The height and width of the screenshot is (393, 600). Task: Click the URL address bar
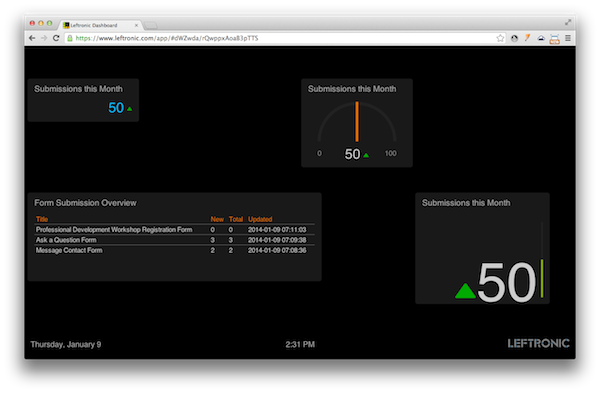tap(282, 38)
